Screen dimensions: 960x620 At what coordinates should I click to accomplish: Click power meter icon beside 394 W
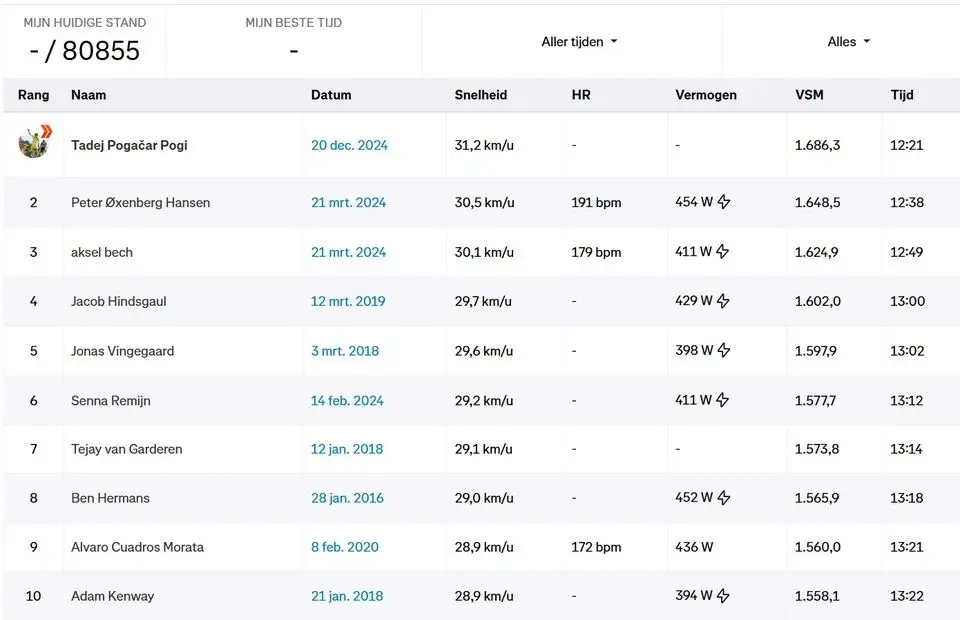[x=723, y=596]
